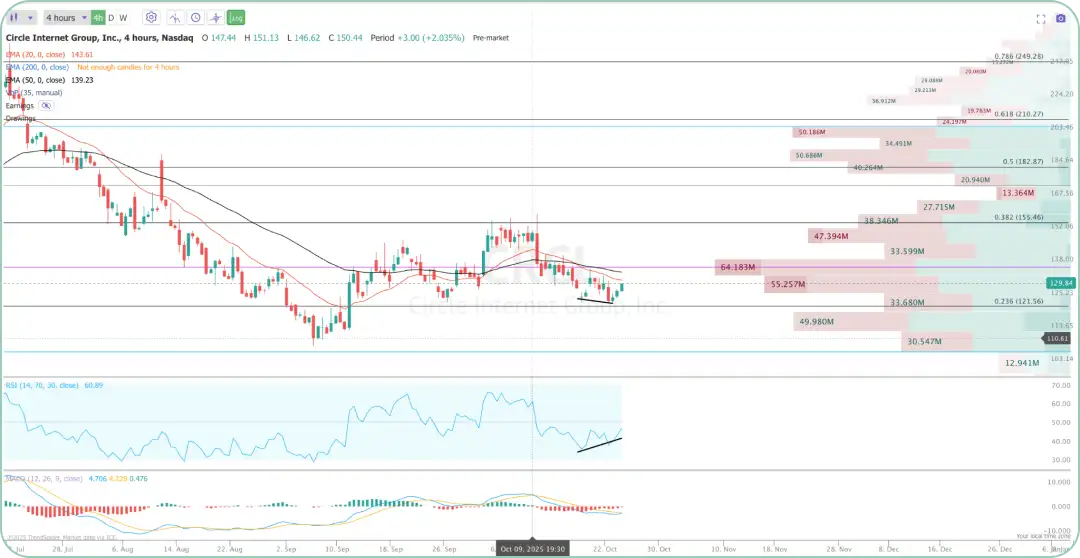Viewport: 1080px width, 558px height.
Task: Open chart settings gear
Action: coord(152,17)
